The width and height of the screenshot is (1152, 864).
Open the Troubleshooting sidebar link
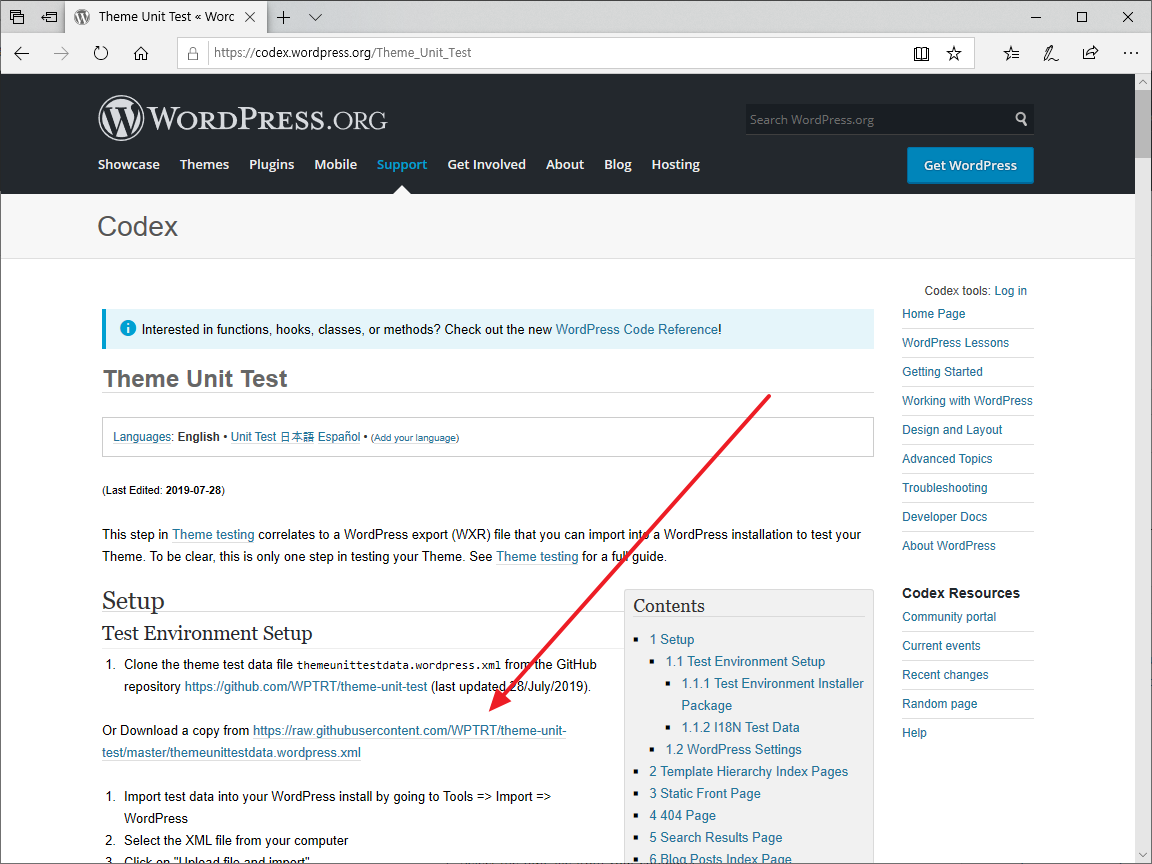pos(945,488)
